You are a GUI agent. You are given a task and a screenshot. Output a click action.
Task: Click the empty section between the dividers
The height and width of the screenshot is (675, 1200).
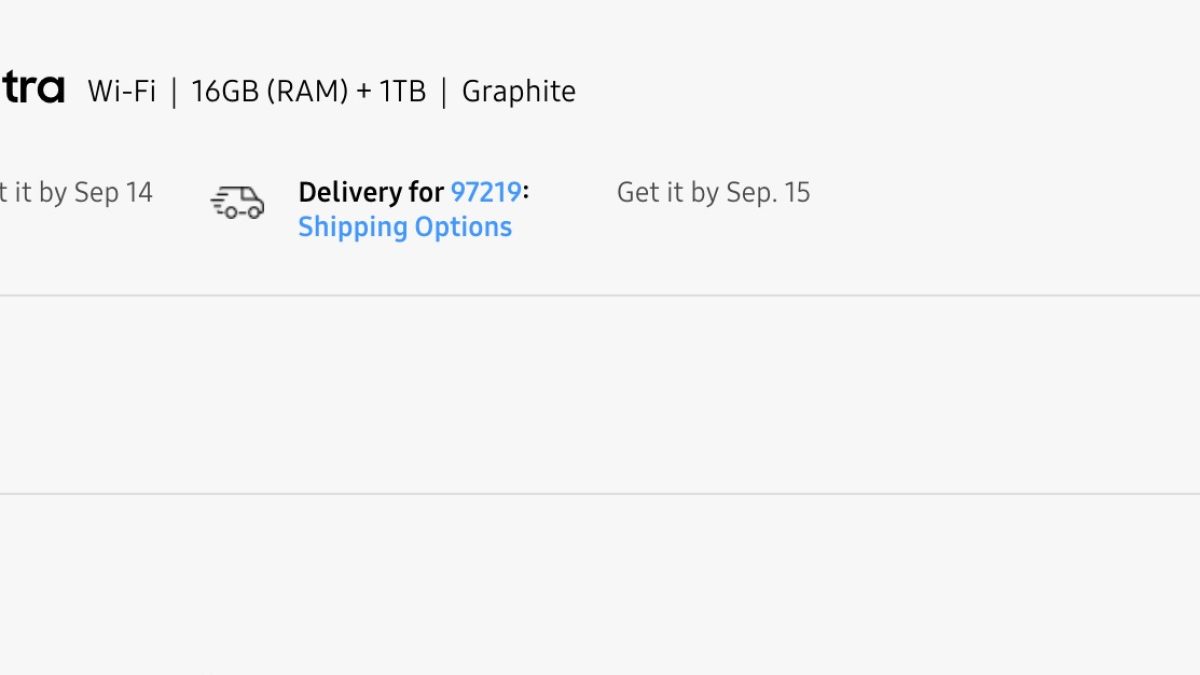tap(600, 394)
